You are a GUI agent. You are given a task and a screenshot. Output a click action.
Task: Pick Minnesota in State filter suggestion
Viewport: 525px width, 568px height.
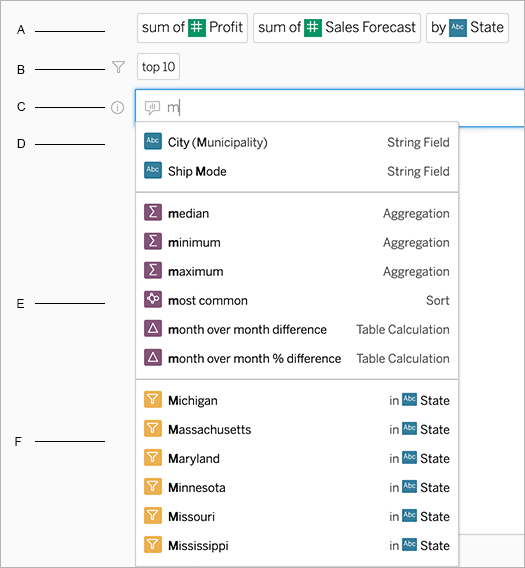tap(297, 487)
